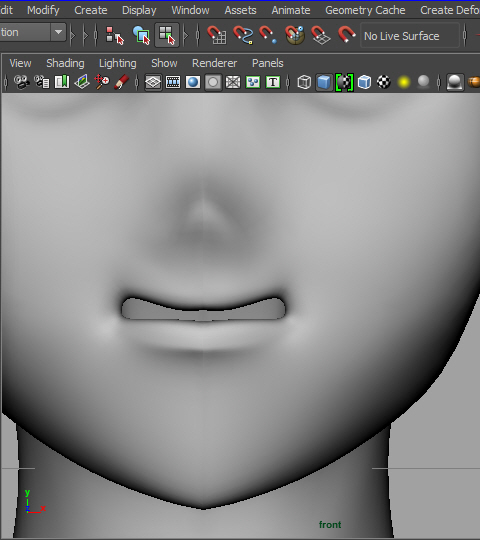
Task: Select by object type icon
Action: coord(141,35)
